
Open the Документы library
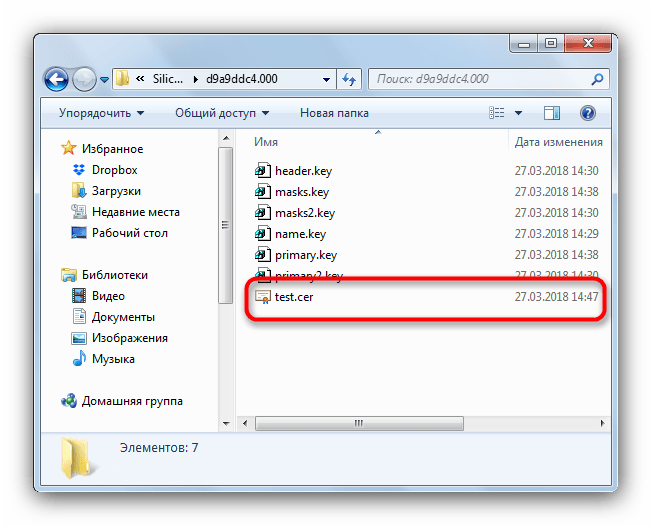(123, 317)
